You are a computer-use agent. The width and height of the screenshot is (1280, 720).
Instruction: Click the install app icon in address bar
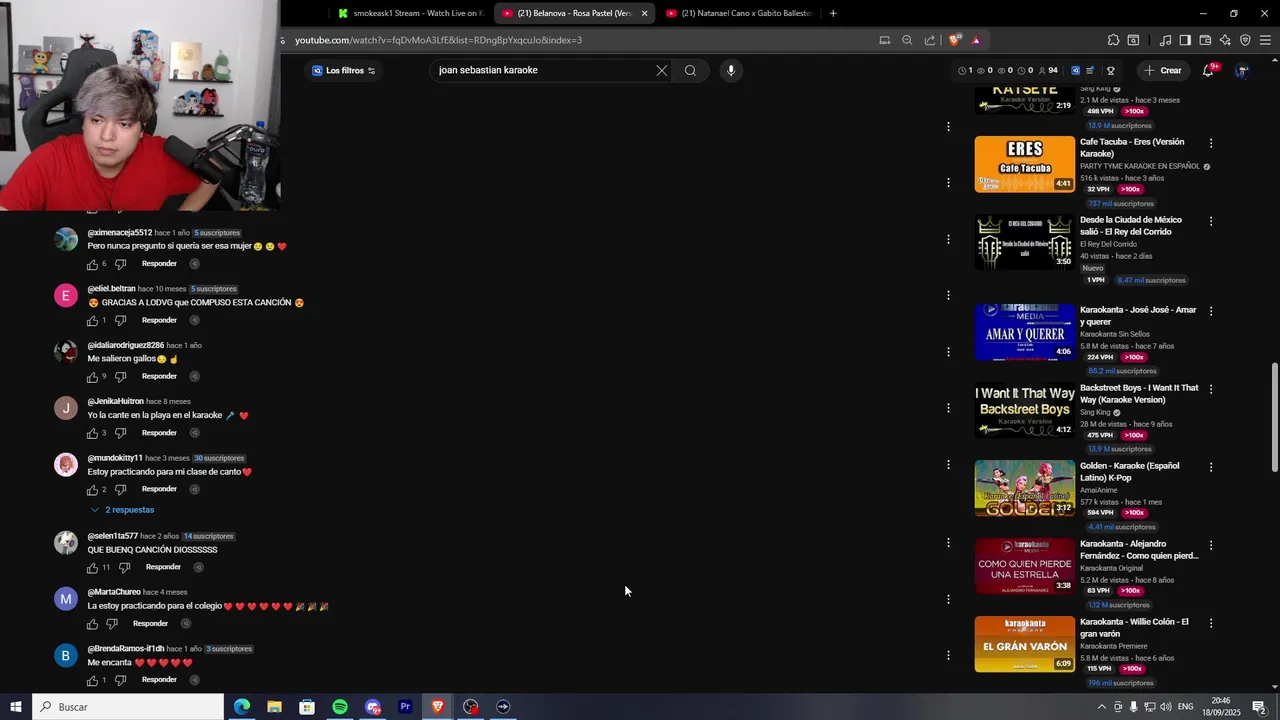(884, 40)
